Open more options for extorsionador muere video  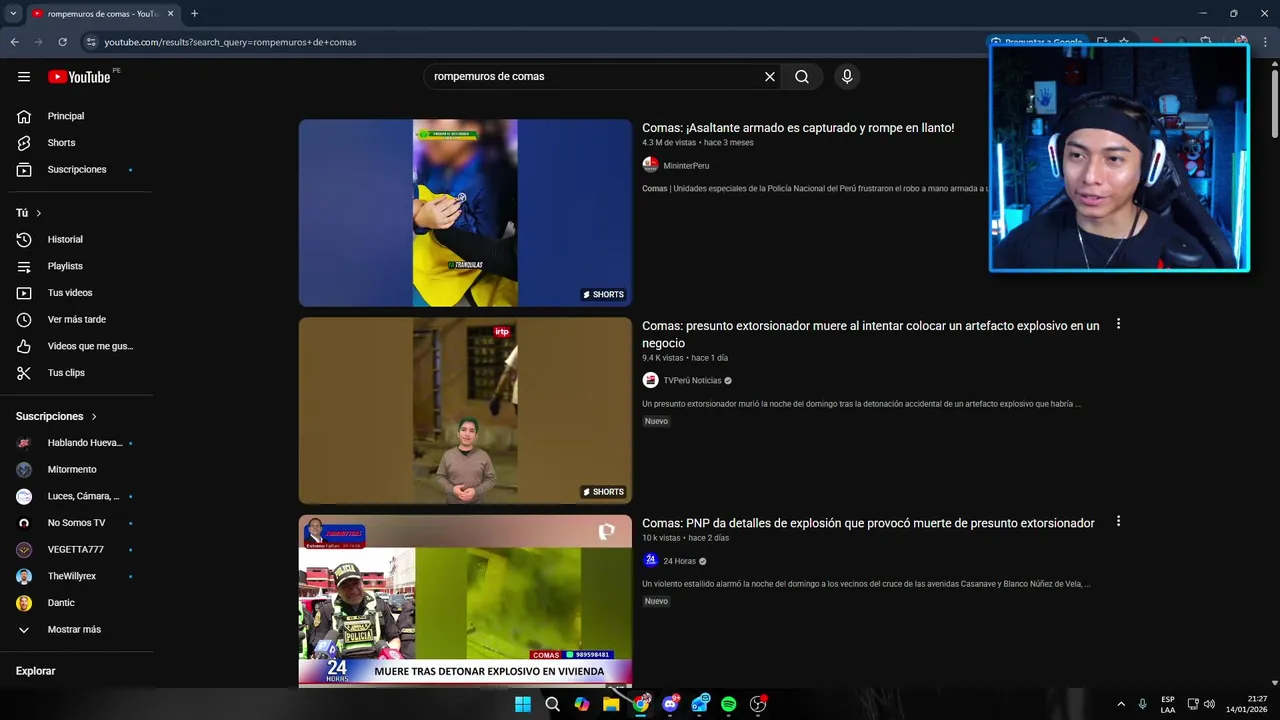click(x=1118, y=324)
